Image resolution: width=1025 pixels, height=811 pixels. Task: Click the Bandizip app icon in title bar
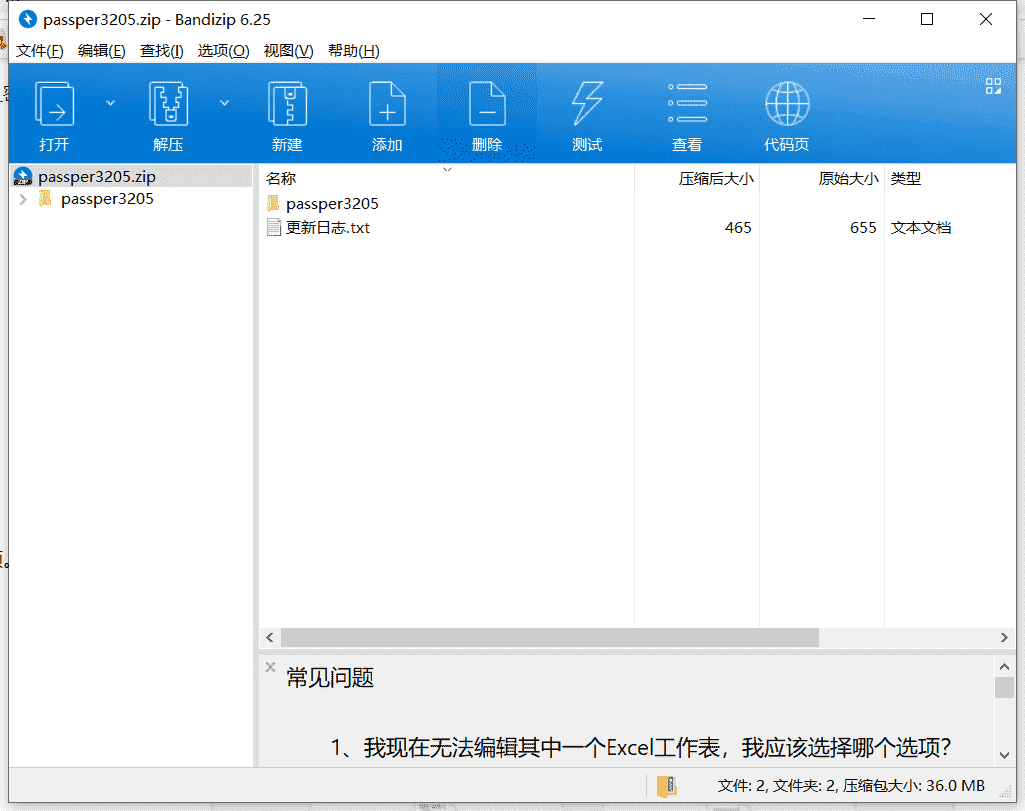coord(27,20)
